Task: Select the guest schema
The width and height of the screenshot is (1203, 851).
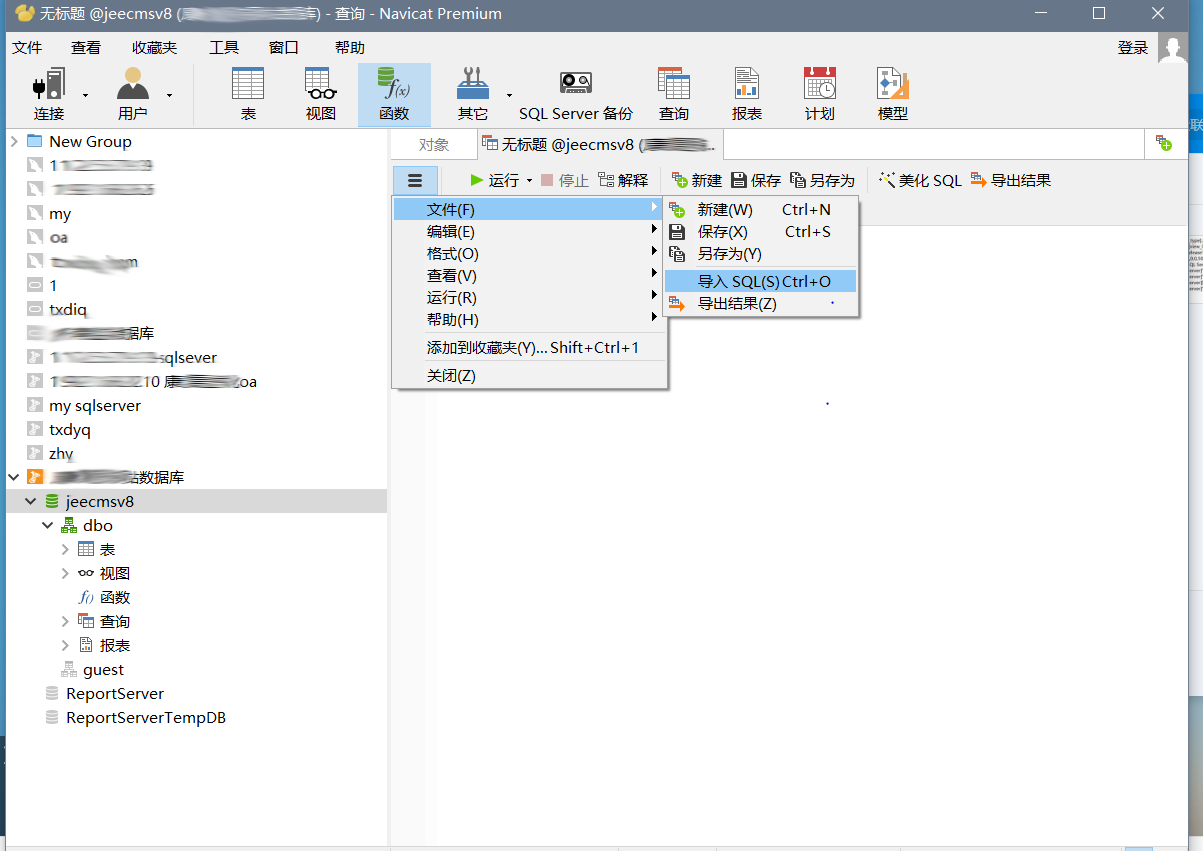Action: point(104,669)
